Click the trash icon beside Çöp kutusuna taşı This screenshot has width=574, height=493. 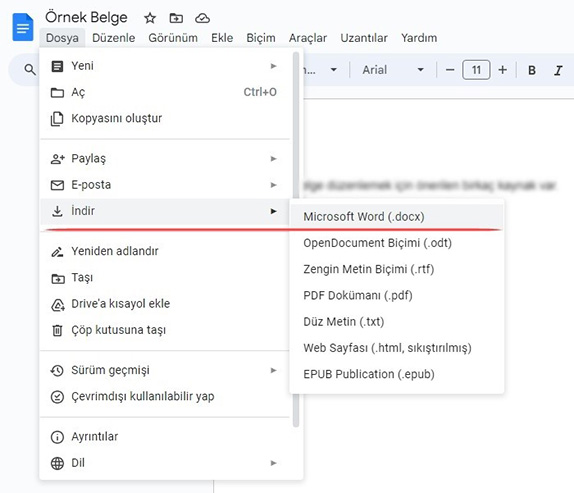[57, 330]
